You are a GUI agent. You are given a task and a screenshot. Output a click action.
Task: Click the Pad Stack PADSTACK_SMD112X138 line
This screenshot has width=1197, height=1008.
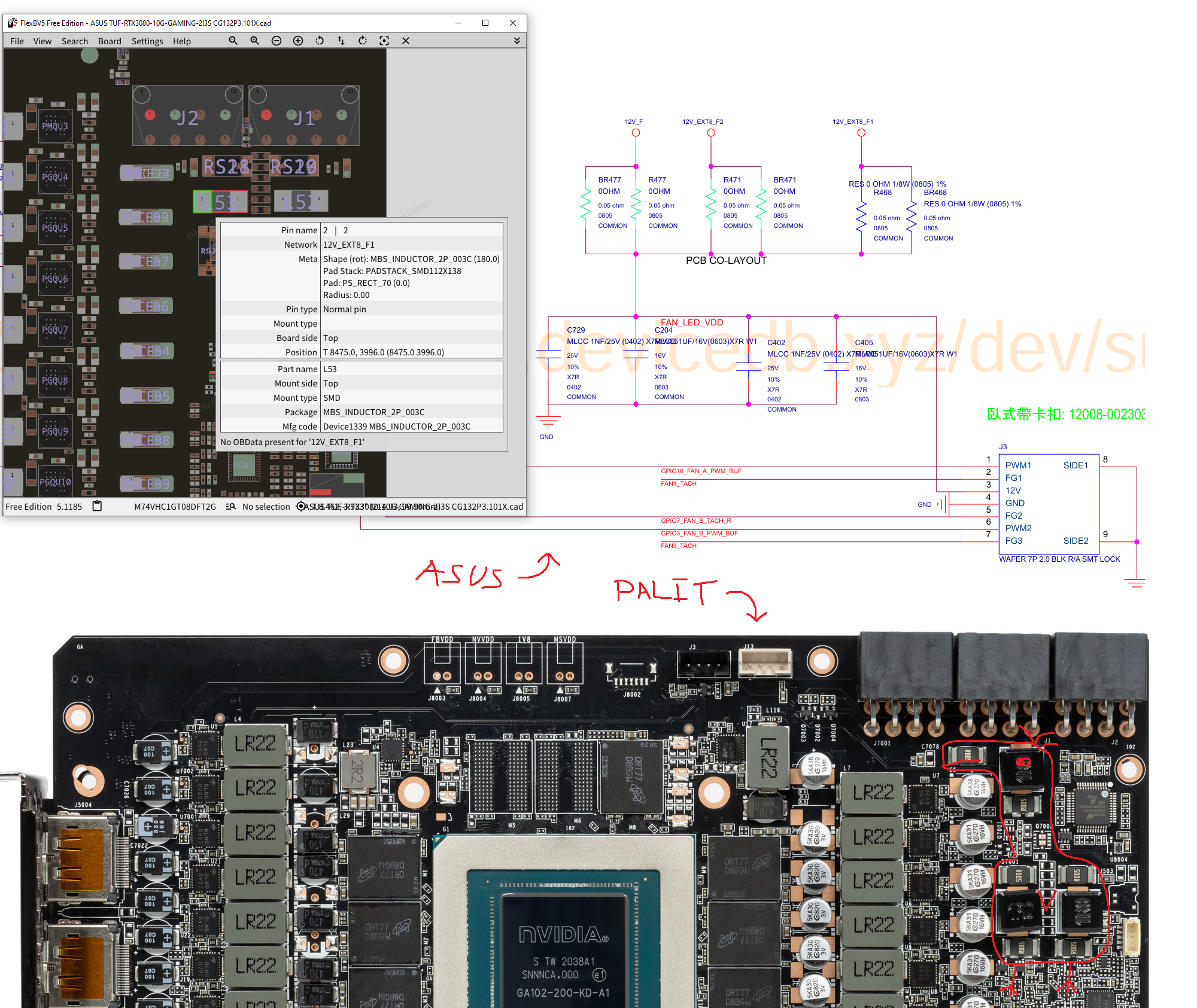(393, 271)
